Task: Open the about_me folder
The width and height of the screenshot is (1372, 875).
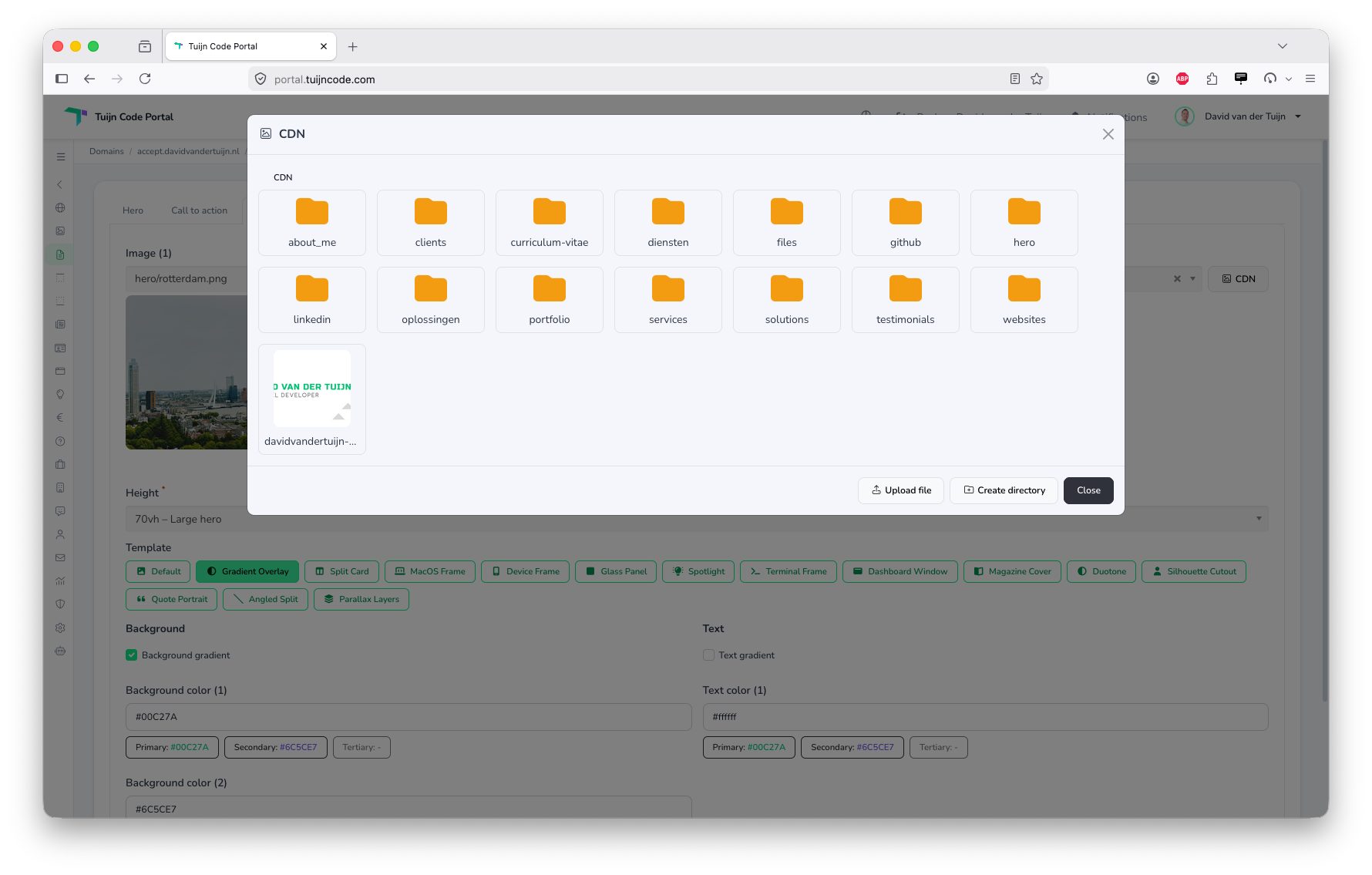Action: click(x=312, y=223)
